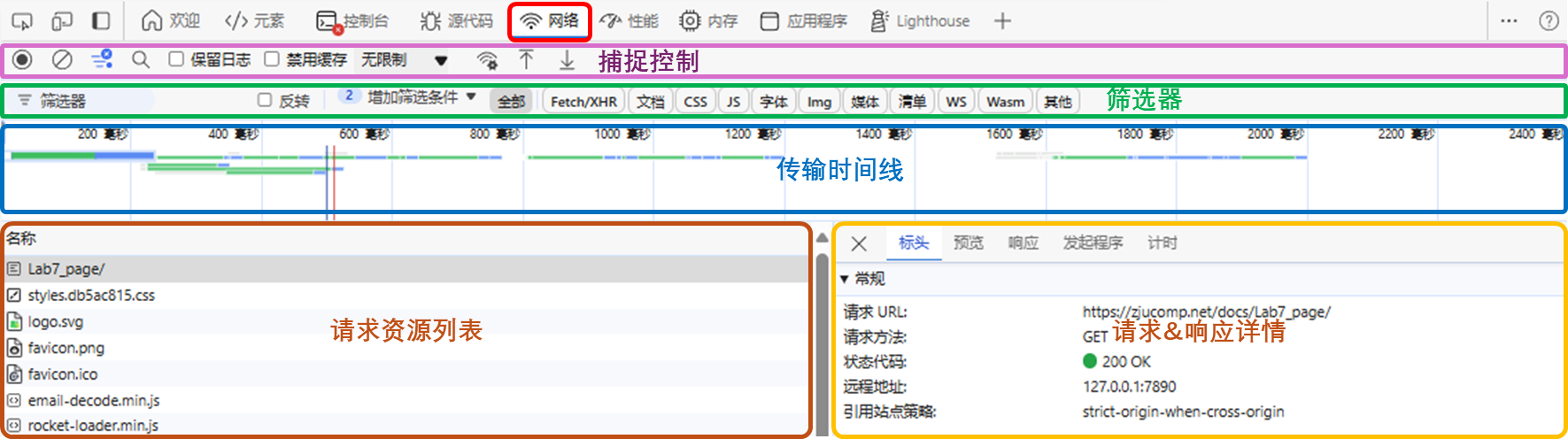Toggle the sidebar dock panel icon
This screenshot has width=1568, height=439.
[102, 21]
